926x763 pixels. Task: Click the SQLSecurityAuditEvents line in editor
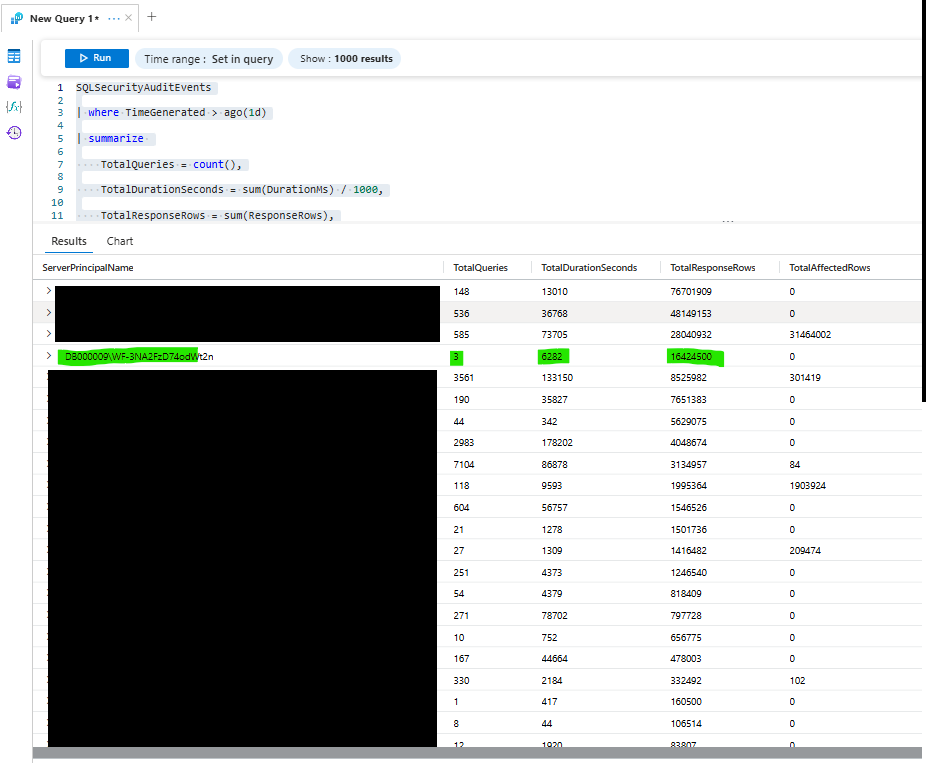tap(144, 87)
